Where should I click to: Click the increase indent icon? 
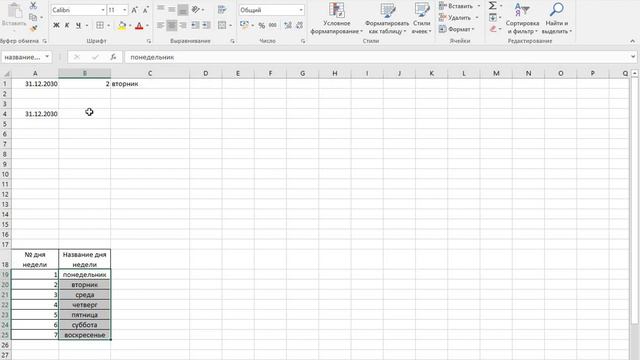(207, 25)
